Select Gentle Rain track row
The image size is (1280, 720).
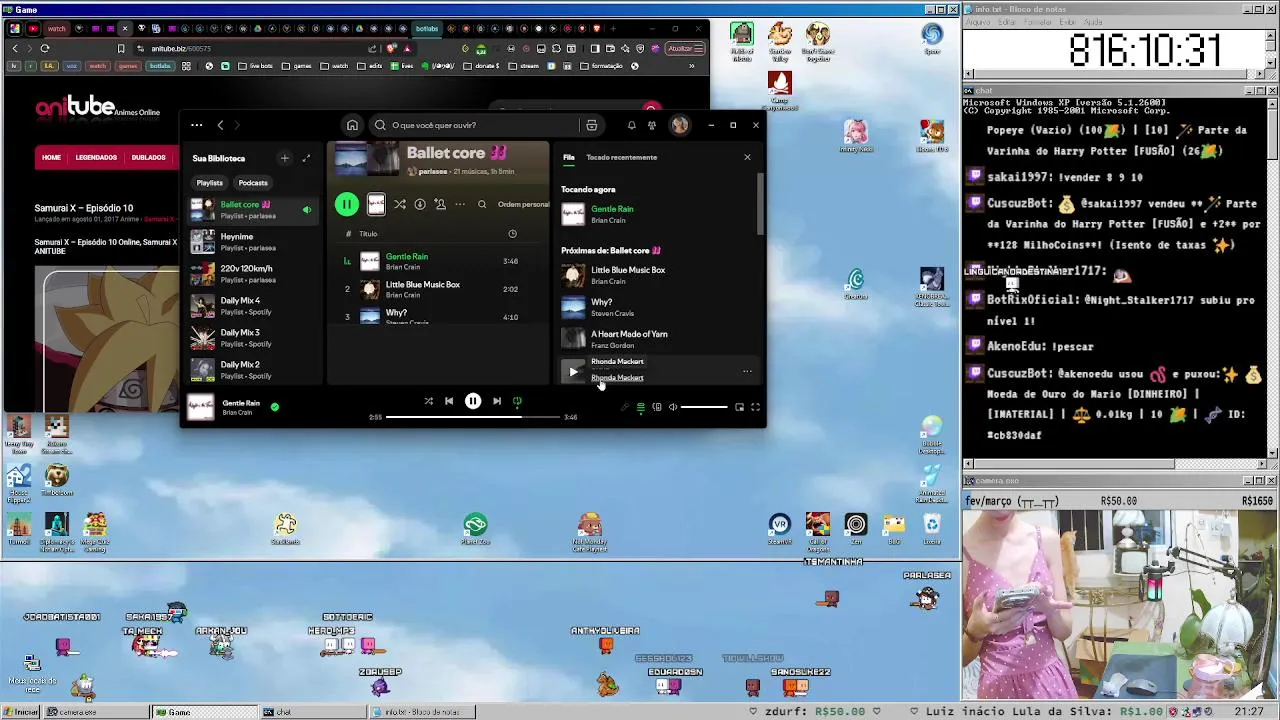pyautogui.click(x=437, y=261)
